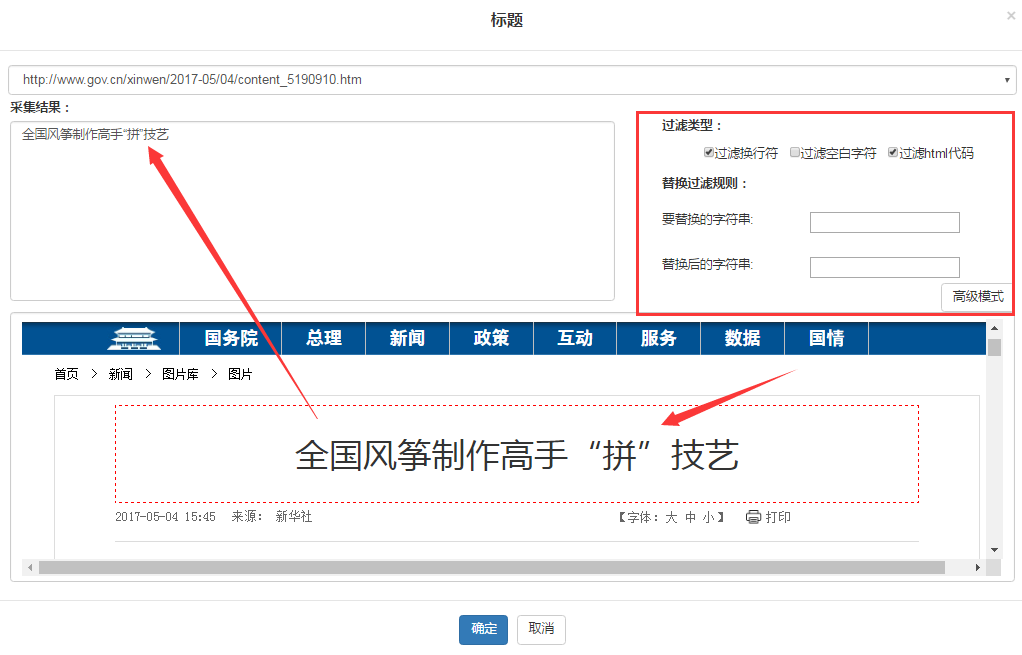Select the 政策 navigation tab
Image resolution: width=1022 pixels, height=655 pixels.
click(x=491, y=338)
